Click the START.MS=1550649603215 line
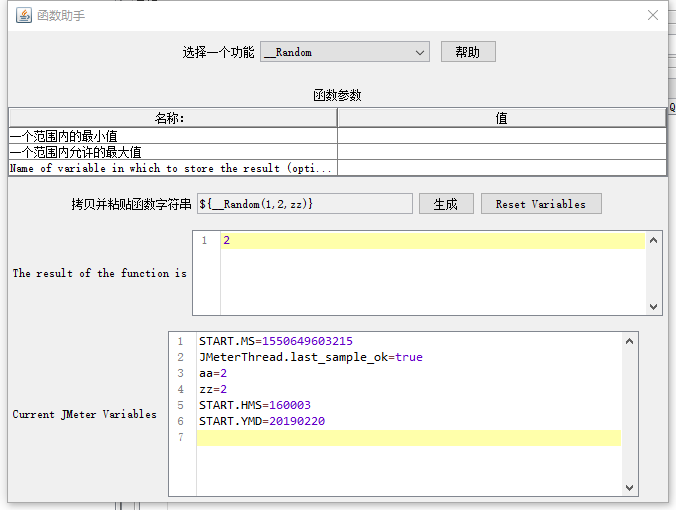This screenshot has height=510, width=676. click(x=276, y=341)
